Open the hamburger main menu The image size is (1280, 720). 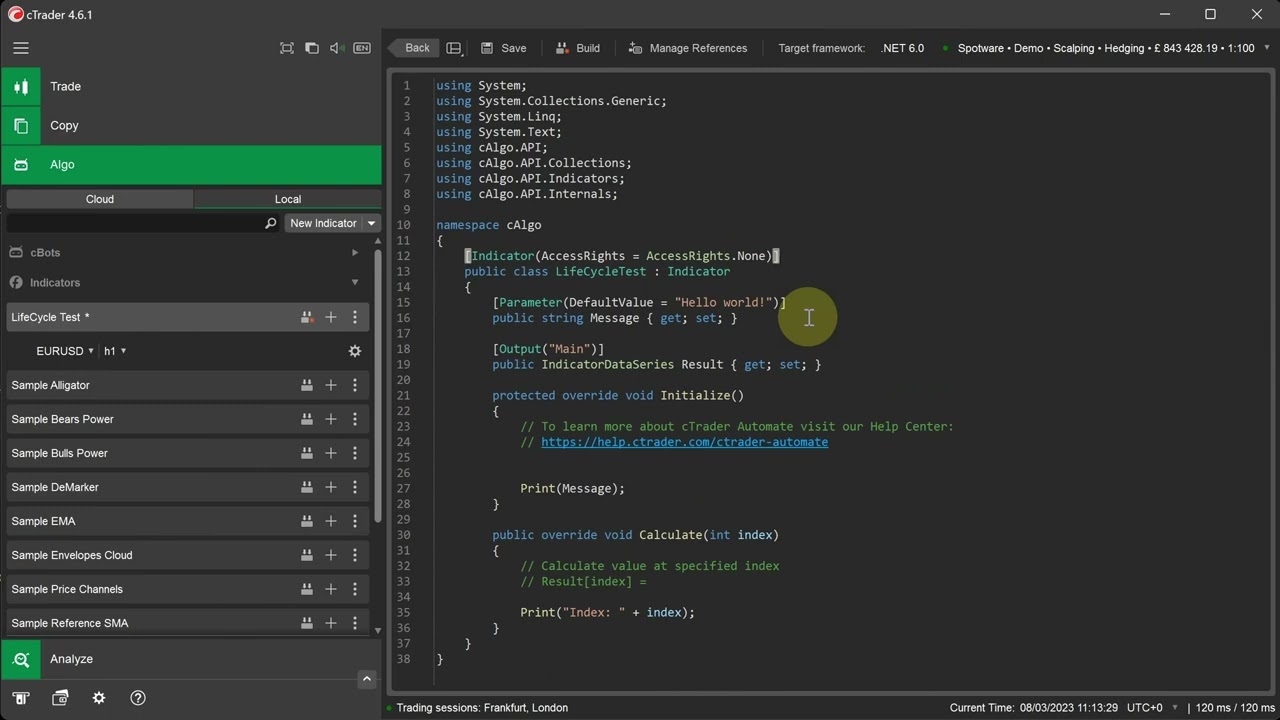click(x=21, y=48)
